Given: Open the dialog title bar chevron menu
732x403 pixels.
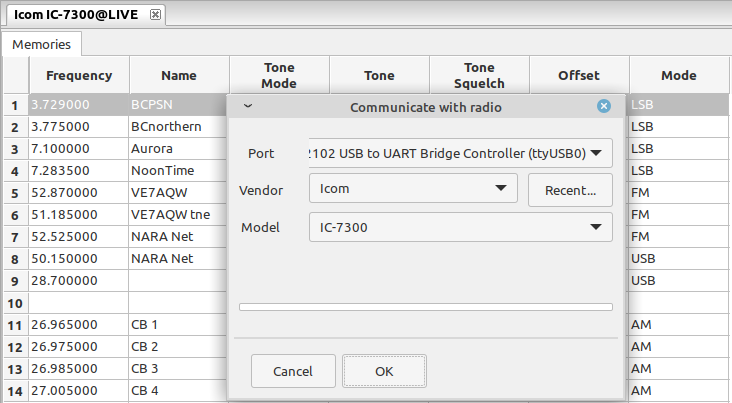Looking at the screenshot, I should (x=248, y=106).
